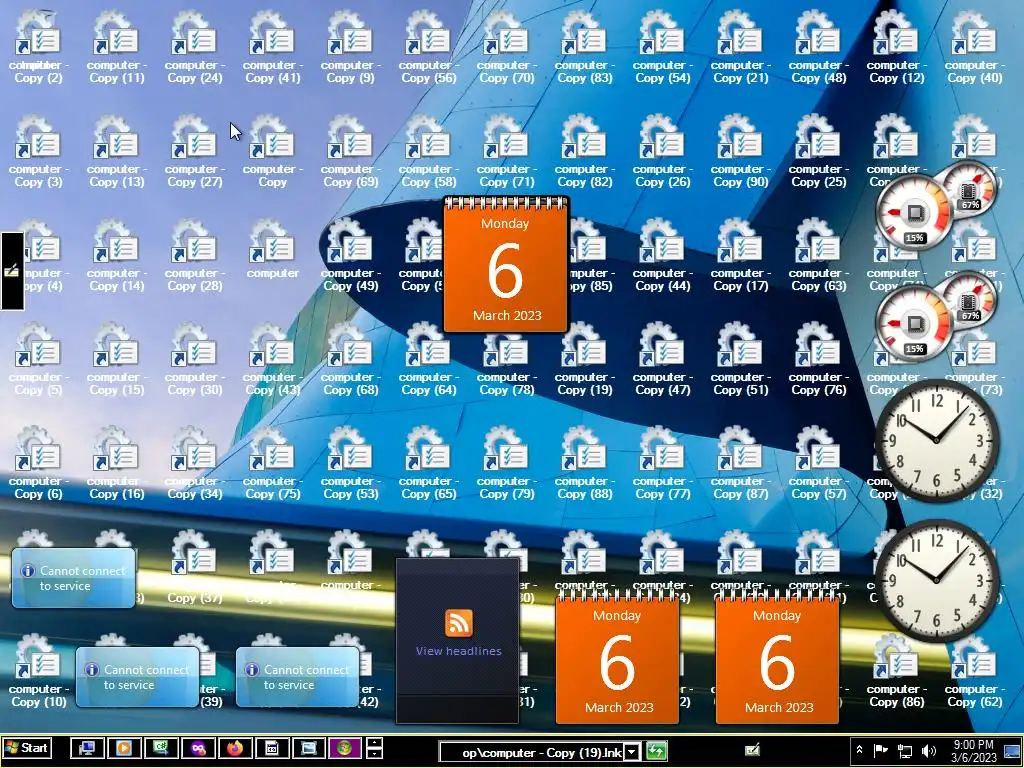1024x768 pixels.
Task: Click the computer monitor taskbar icon next to Start
Action: (87, 748)
